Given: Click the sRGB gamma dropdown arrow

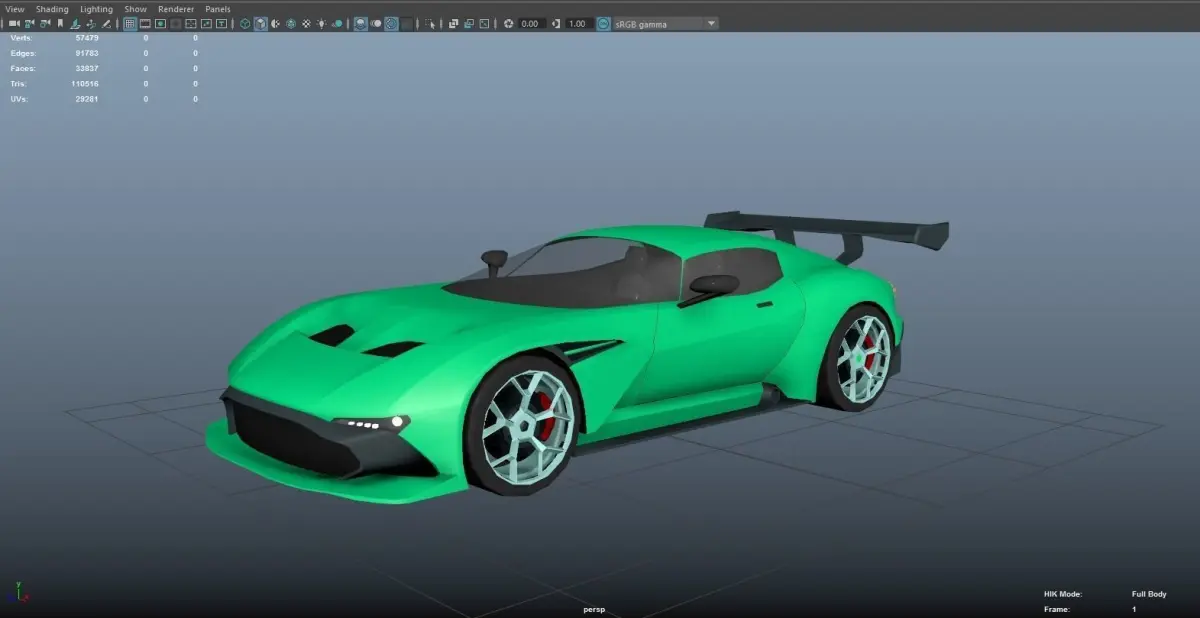Looking at the screenshot, I should click(711, 23).
